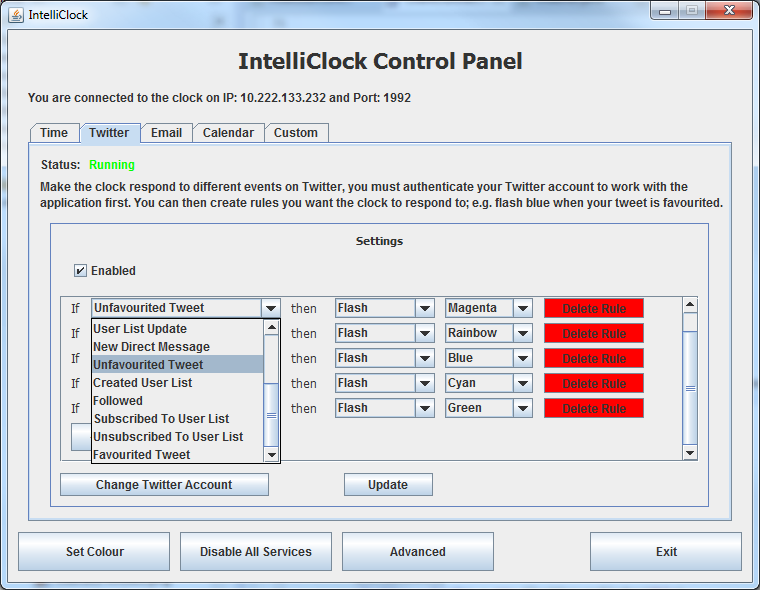Viewport: 760px width, 590px height.
Task: Open the Calendar tab
Action: pos(228,133)
